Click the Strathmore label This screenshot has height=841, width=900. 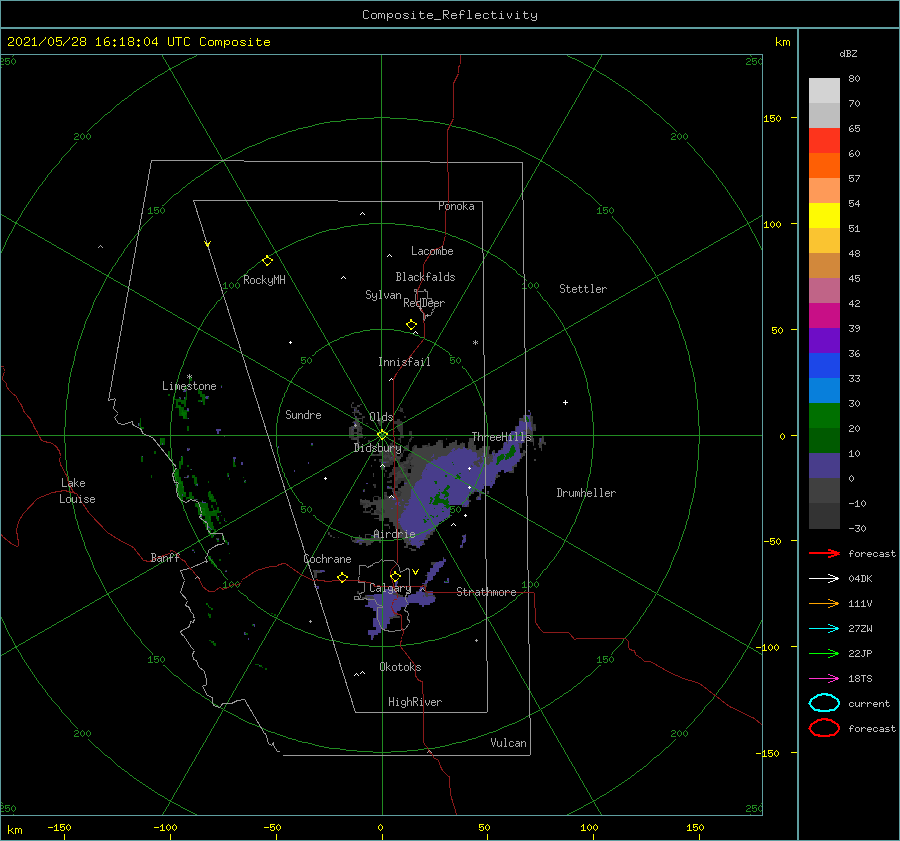coord(486,592)
